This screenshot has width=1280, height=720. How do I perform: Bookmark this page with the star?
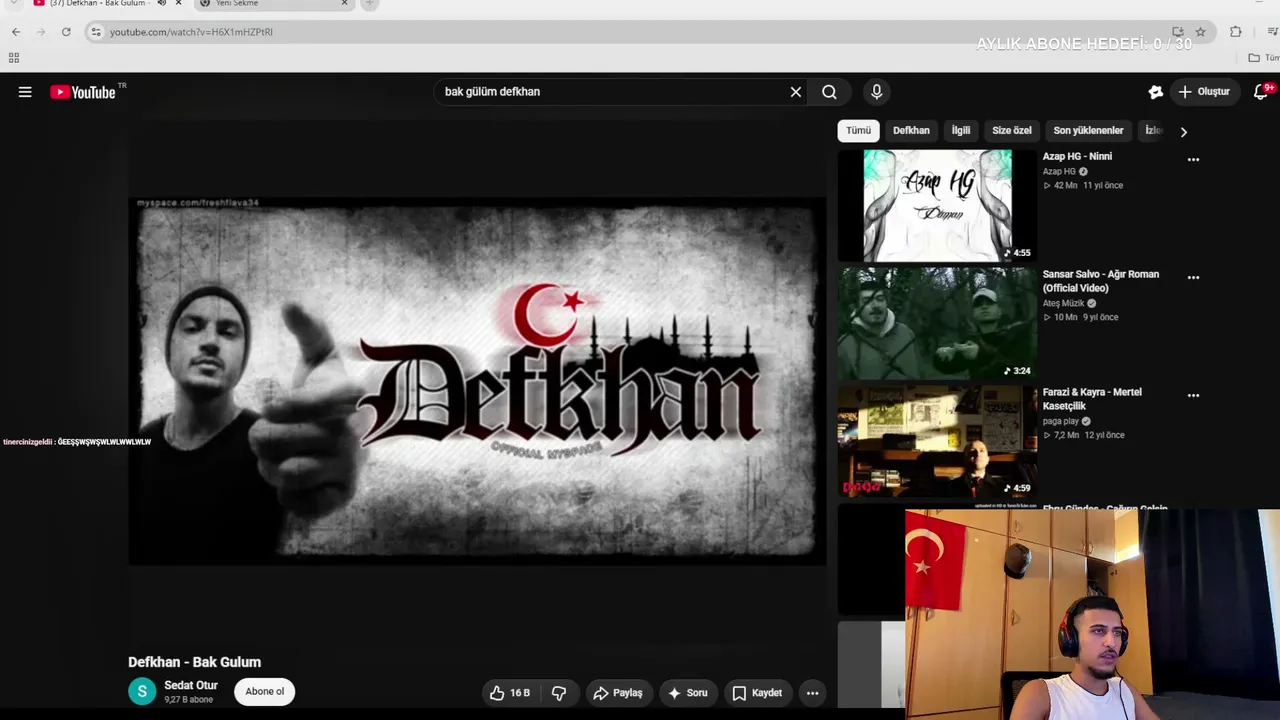[x=1200, y=32]
